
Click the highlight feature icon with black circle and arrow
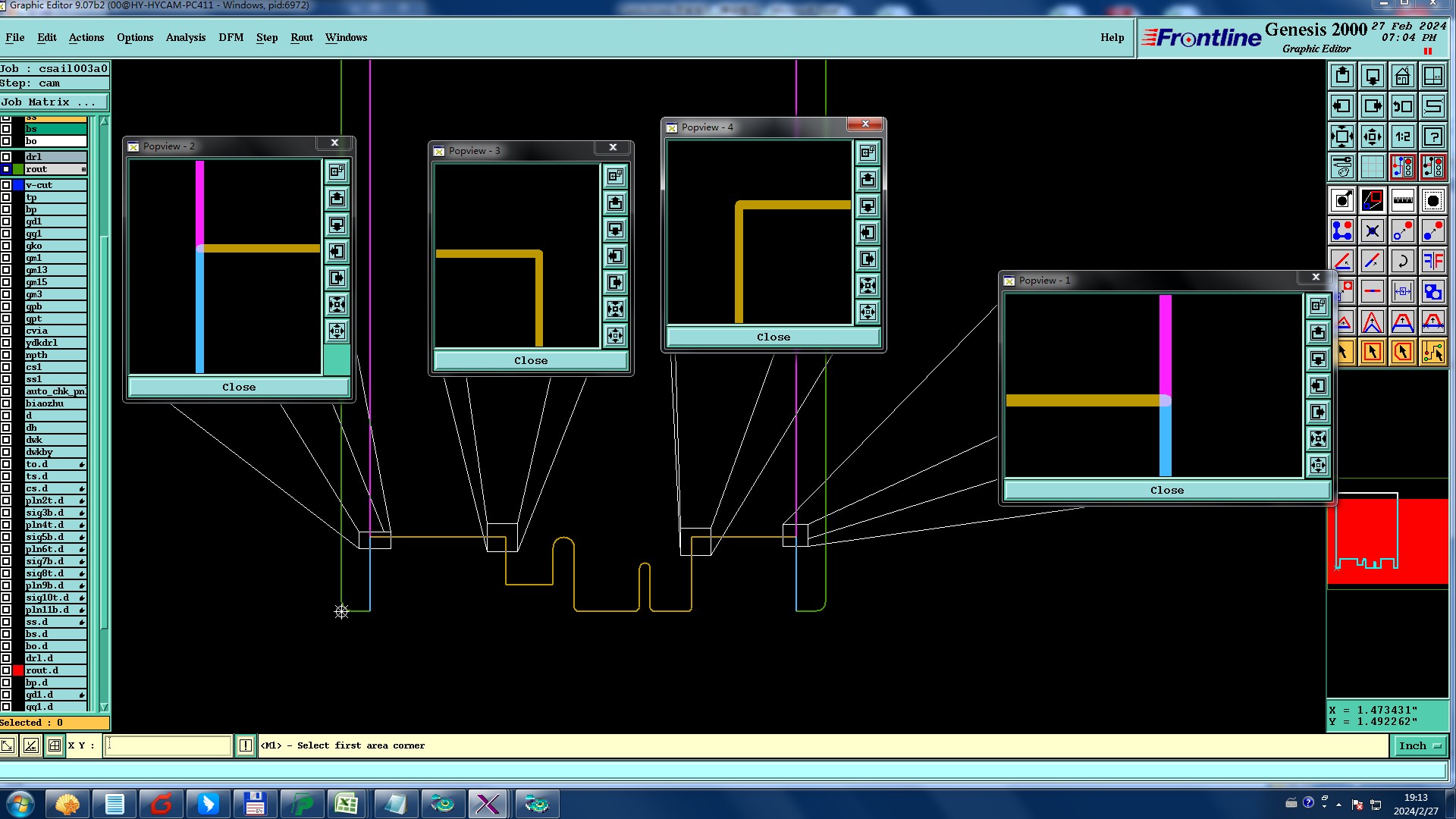point(1342,200)
